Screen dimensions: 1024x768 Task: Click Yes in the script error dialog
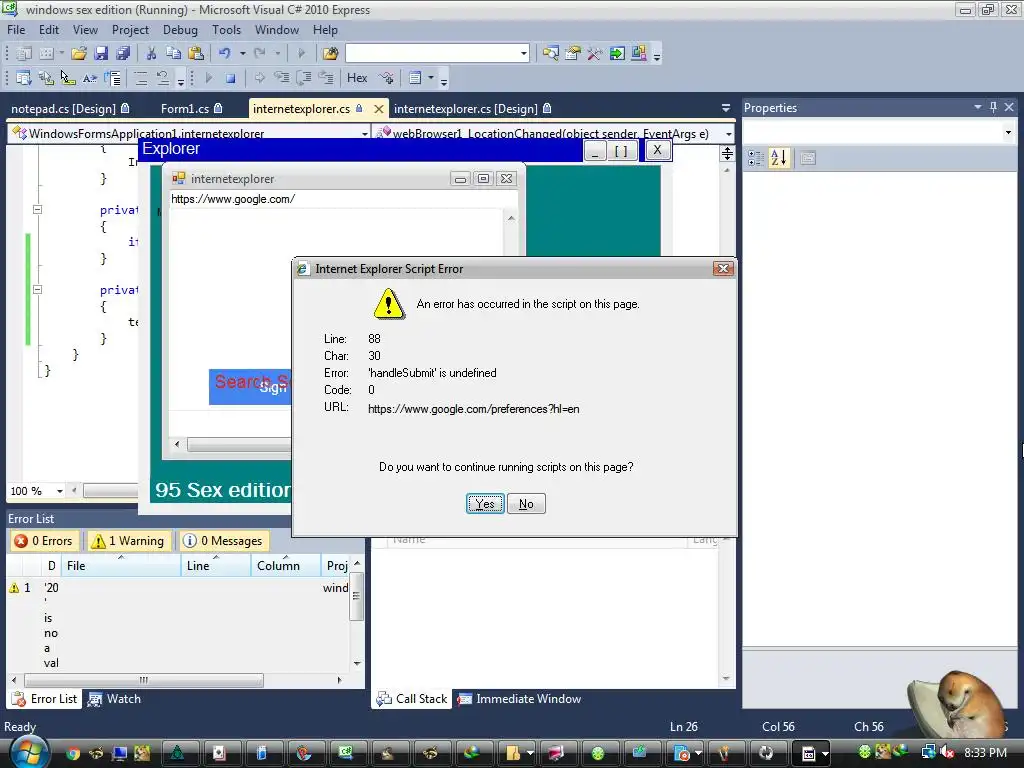click(x=485, y=504)
